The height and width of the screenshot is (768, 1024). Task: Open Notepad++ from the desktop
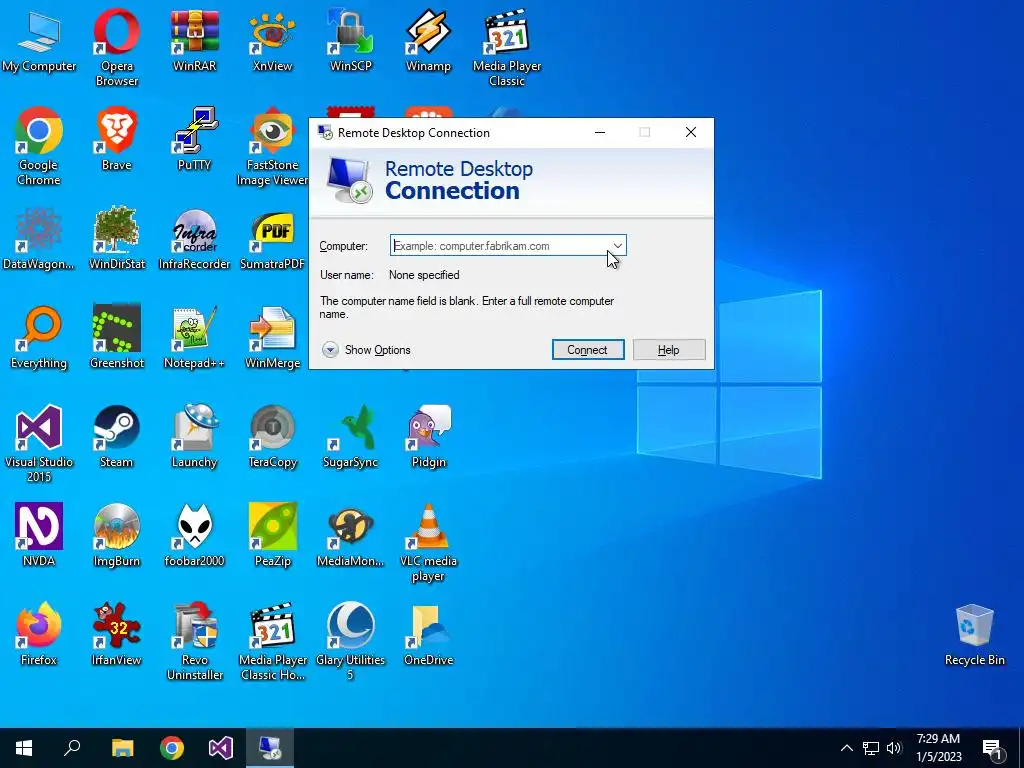point(194,338)
